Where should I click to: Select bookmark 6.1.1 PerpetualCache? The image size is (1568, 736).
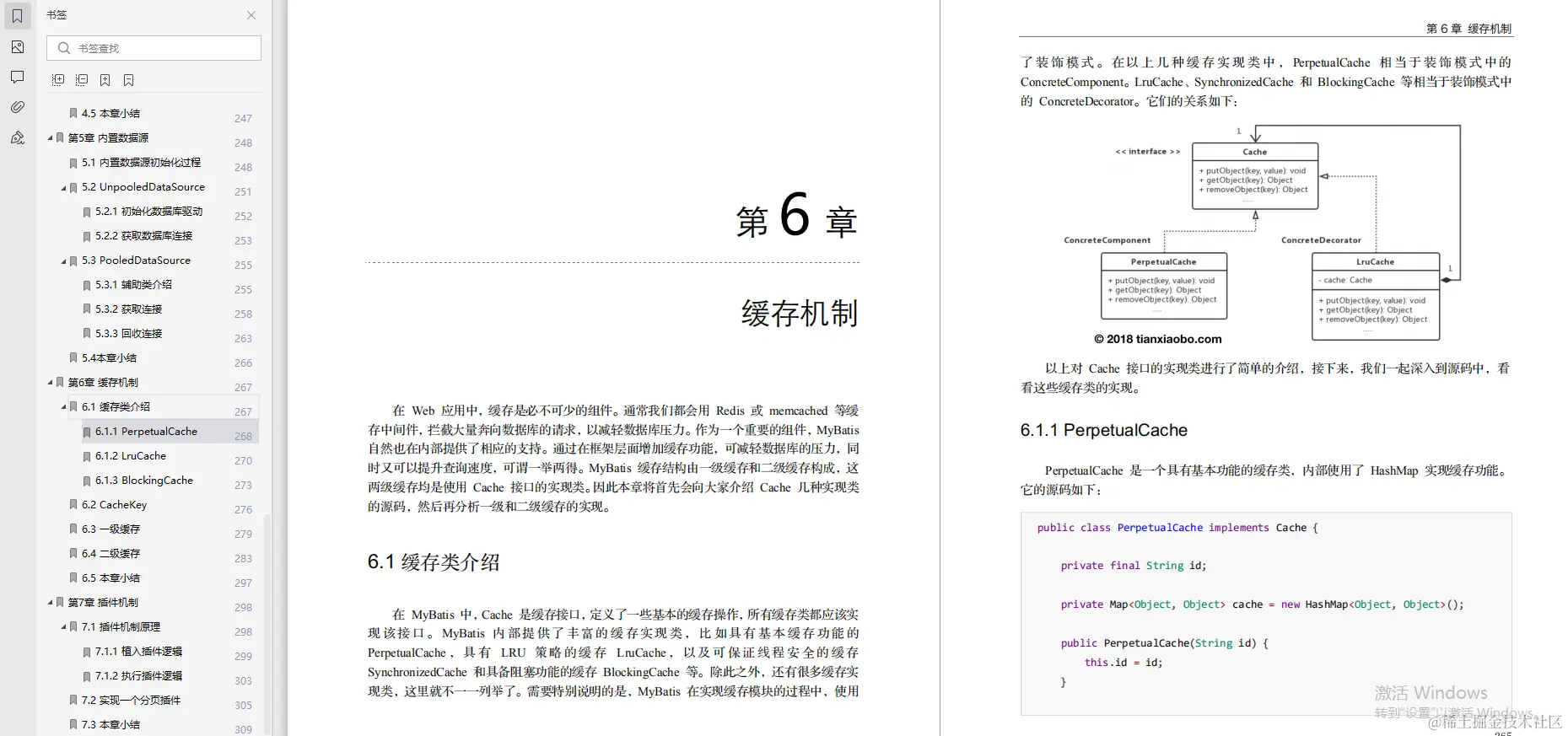click(x=146, y=431)
